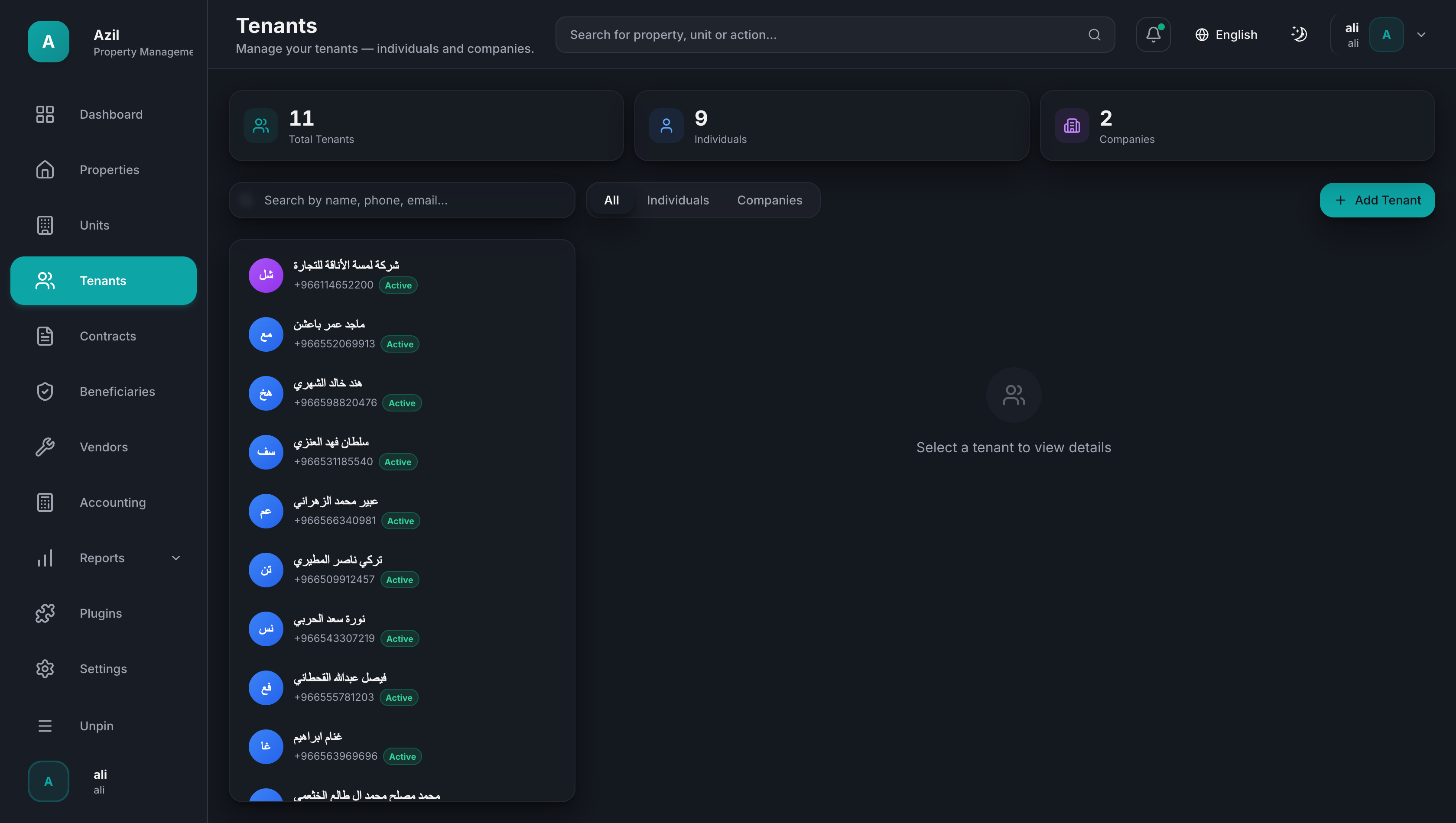Select tenant with phone +966114652200

402,275
